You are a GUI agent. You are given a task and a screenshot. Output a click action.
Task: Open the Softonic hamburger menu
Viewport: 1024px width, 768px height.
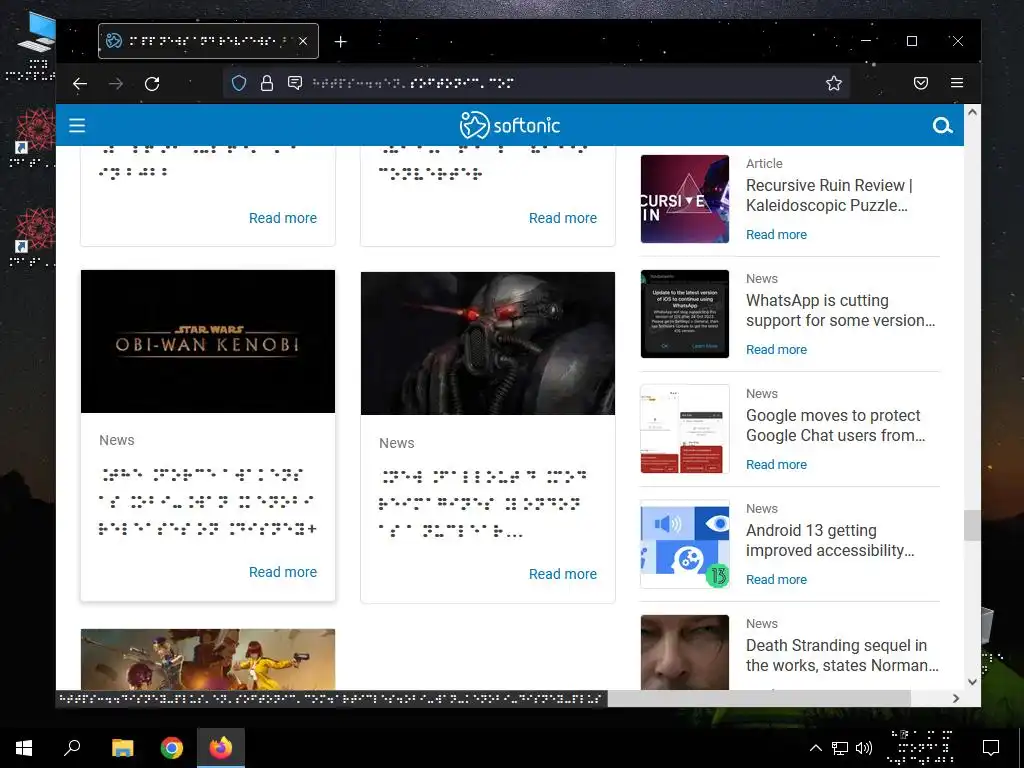tap(77, 125)
